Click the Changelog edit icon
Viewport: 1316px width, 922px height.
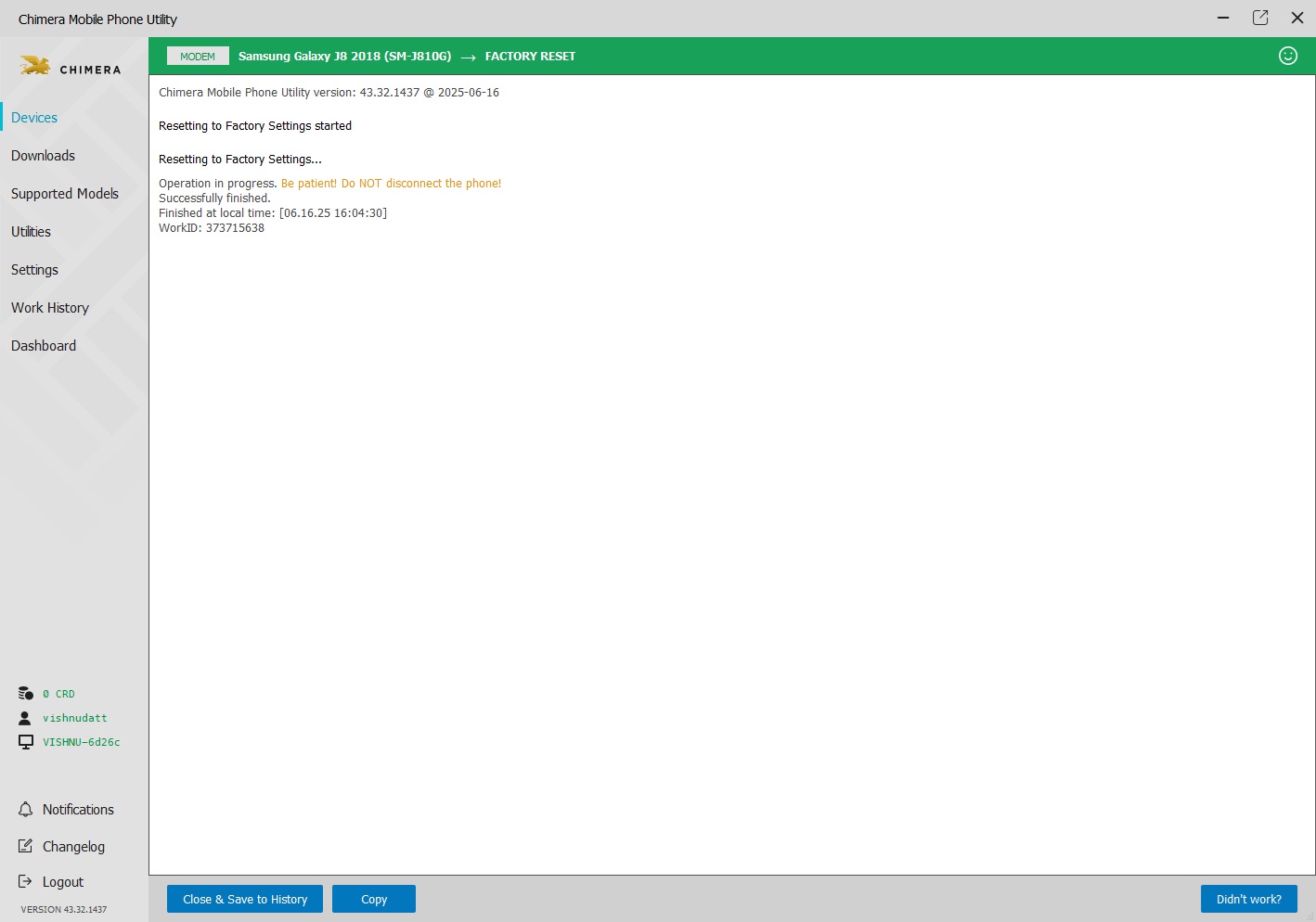pyautogui.click(x=25, y=846)
